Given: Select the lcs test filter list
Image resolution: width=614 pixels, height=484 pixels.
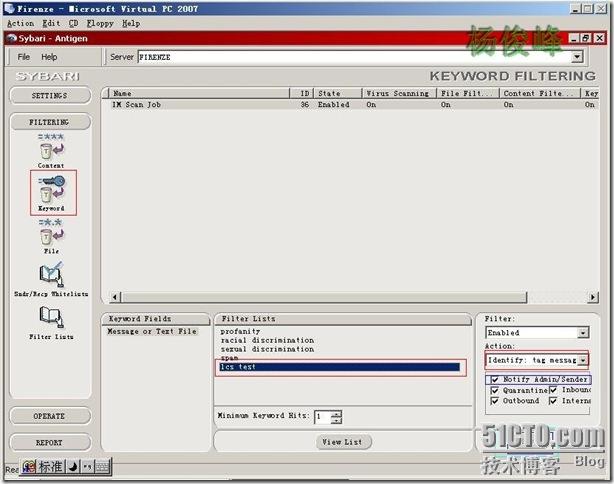Looking at the screenshot, I should tap(339, 367).
